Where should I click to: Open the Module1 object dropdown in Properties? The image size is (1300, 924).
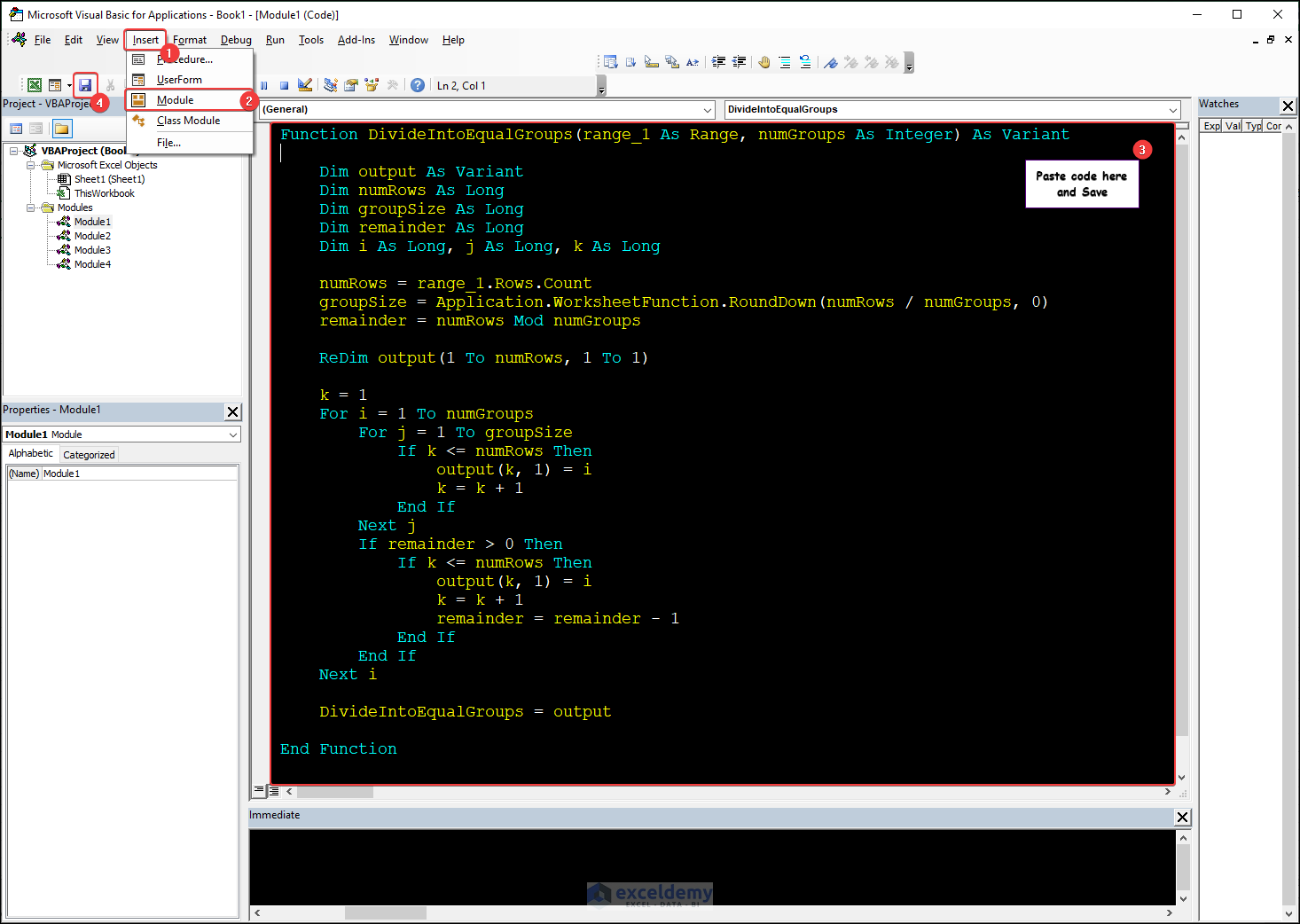point(233,435)
